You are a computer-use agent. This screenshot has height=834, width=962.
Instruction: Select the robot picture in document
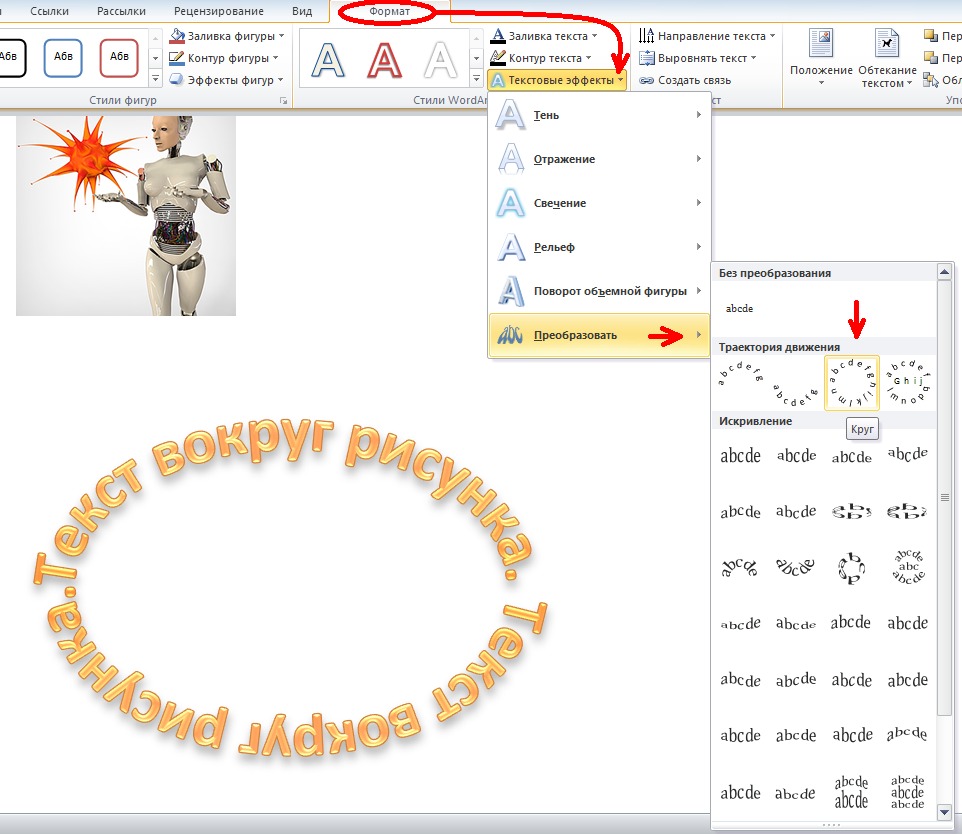point(126,215)
